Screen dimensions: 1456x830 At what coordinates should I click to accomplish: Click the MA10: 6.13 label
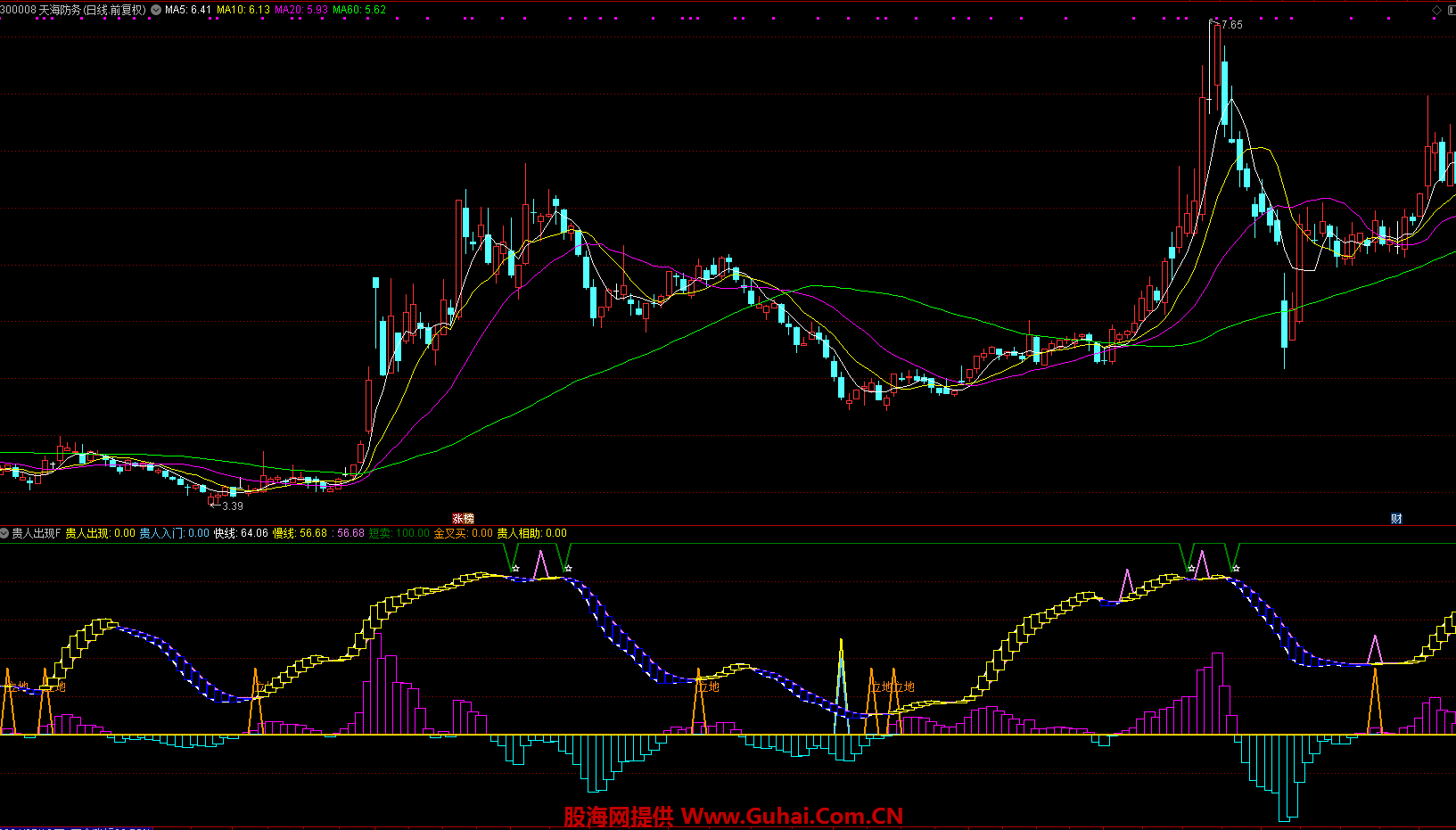tap(243, 10)
